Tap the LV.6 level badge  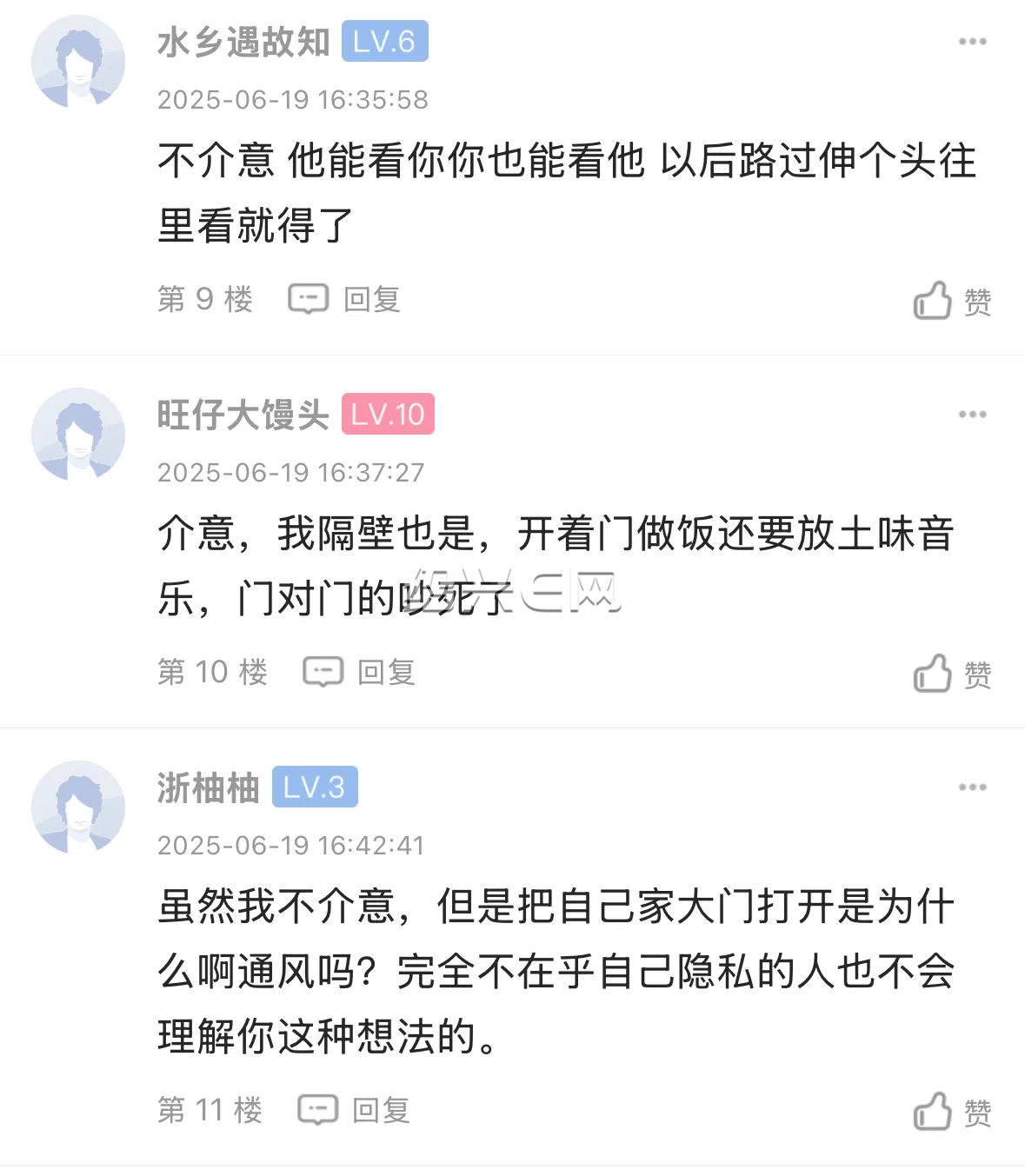[385, 41]
